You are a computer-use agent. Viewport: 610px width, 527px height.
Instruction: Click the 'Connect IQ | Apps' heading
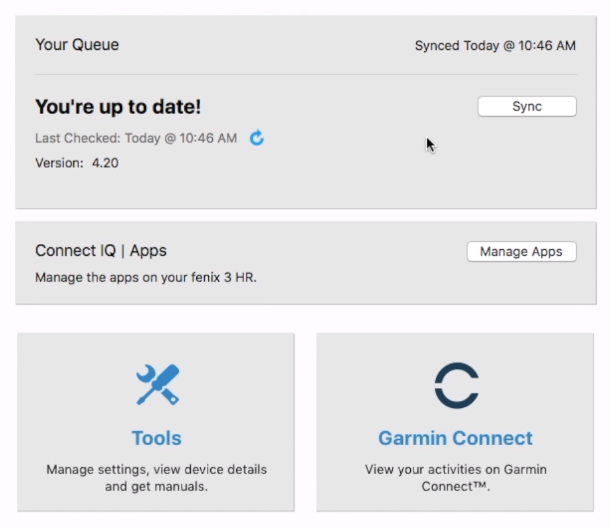pos(101,250)
